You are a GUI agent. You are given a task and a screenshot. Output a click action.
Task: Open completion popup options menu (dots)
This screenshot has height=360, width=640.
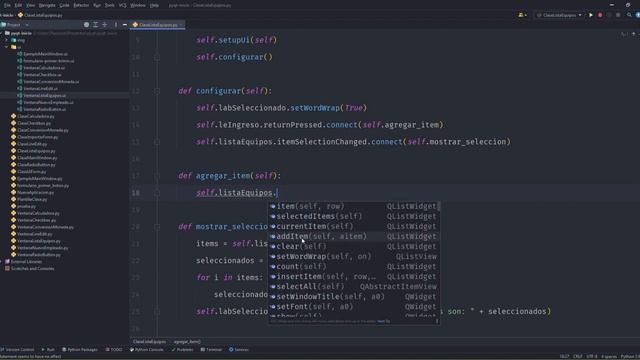437,321
